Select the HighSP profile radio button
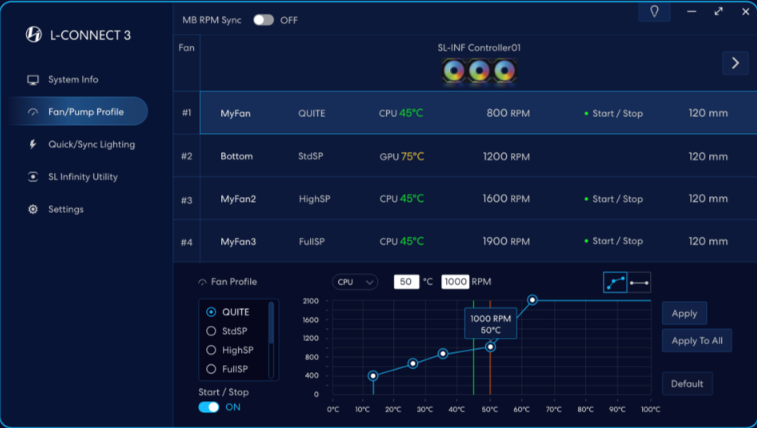Viewport: 757px width, 428px height. pyautogui.click(x=211, y=350)
